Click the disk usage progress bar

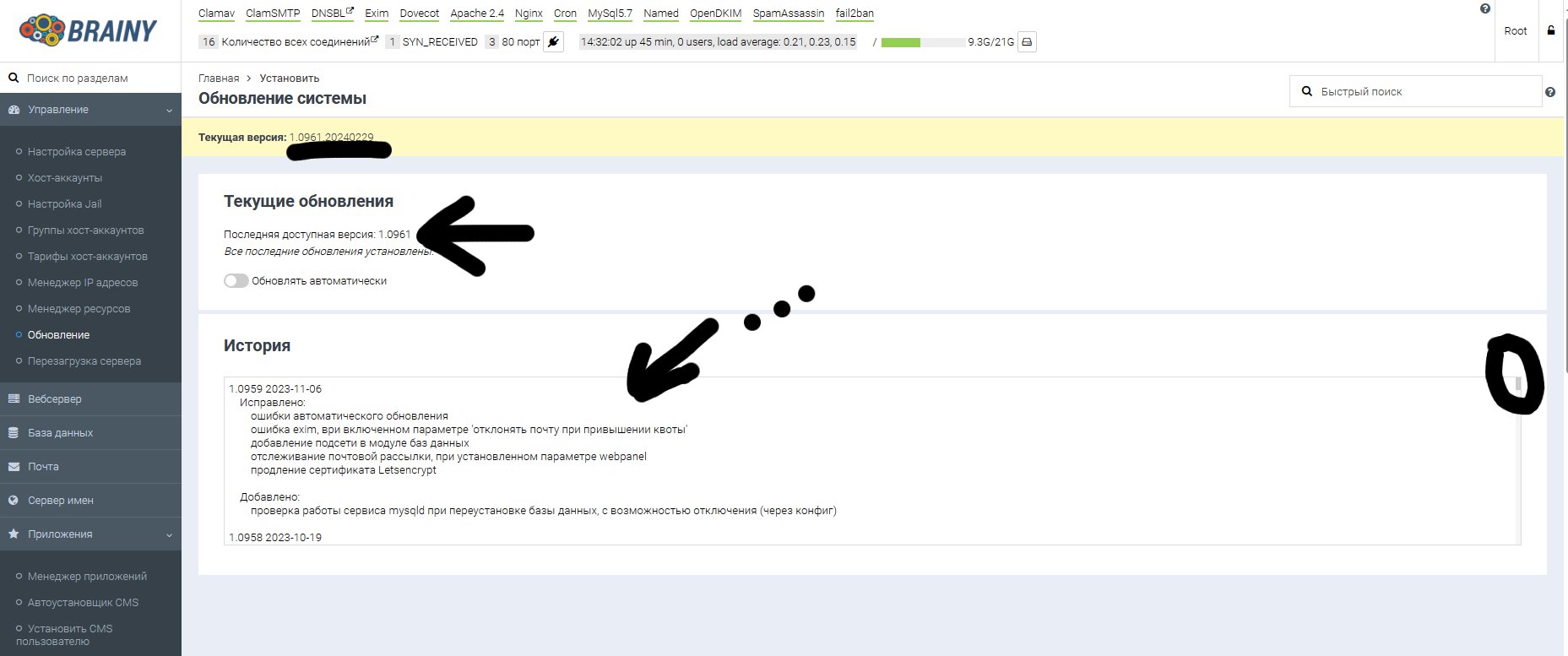point(922,42)
